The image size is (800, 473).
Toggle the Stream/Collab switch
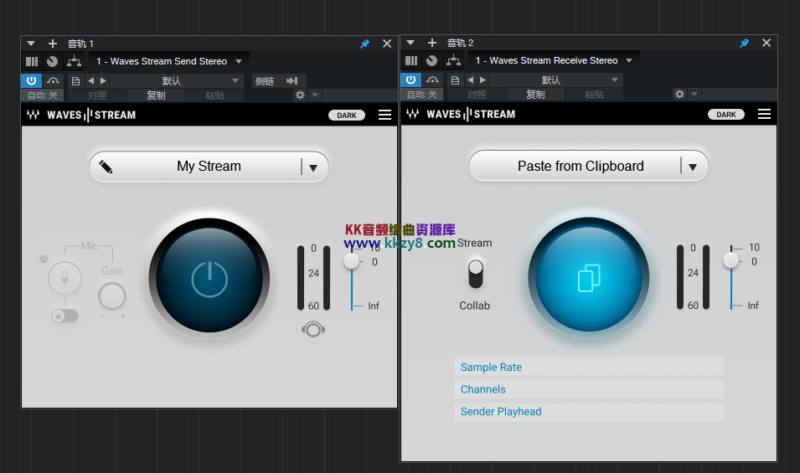475,272
